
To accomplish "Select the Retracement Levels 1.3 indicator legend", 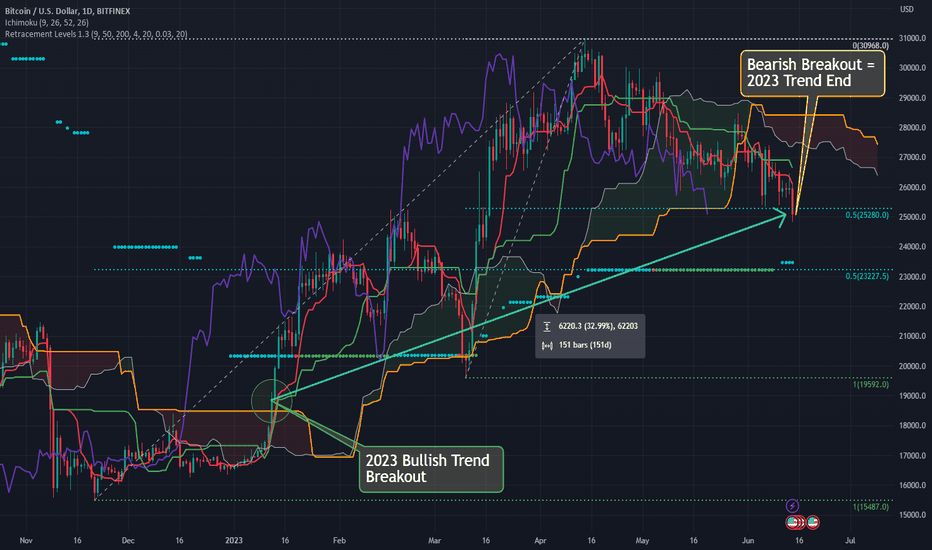I will pyautogui.click(x=96, y=34).
